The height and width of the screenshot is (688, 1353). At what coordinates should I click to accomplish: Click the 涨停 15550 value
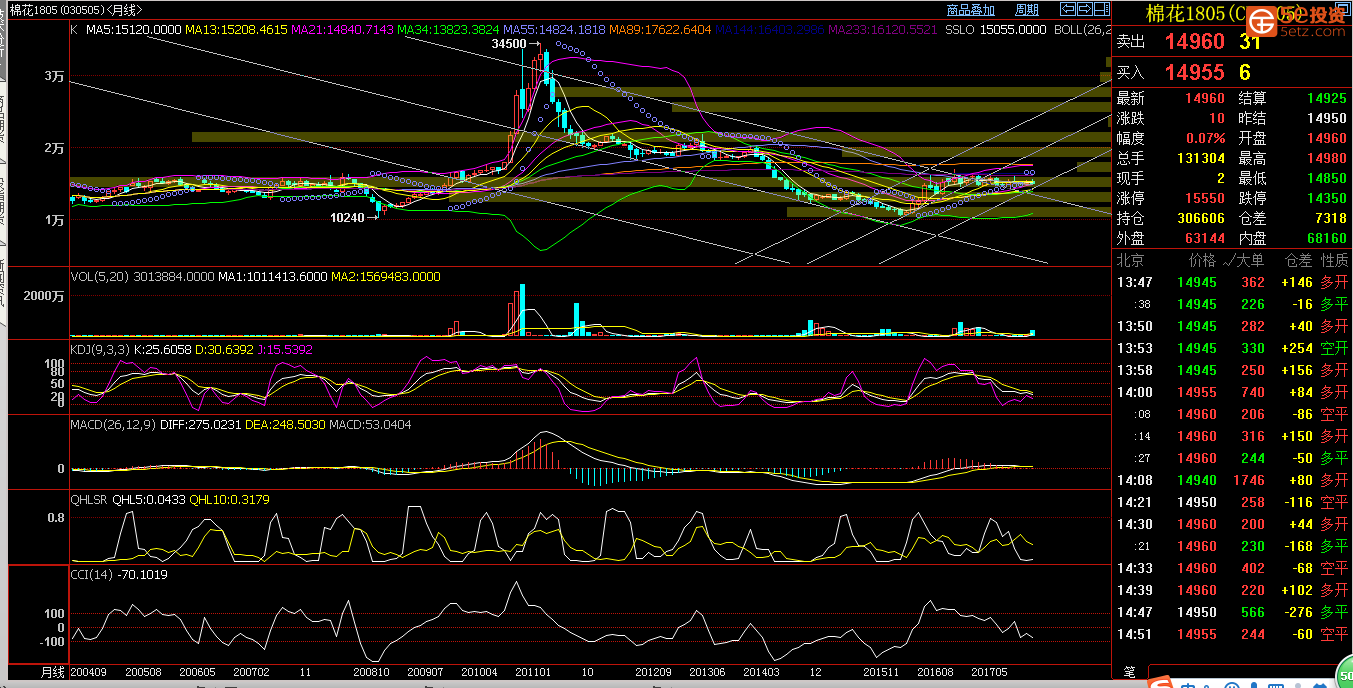pos(1204,198)
